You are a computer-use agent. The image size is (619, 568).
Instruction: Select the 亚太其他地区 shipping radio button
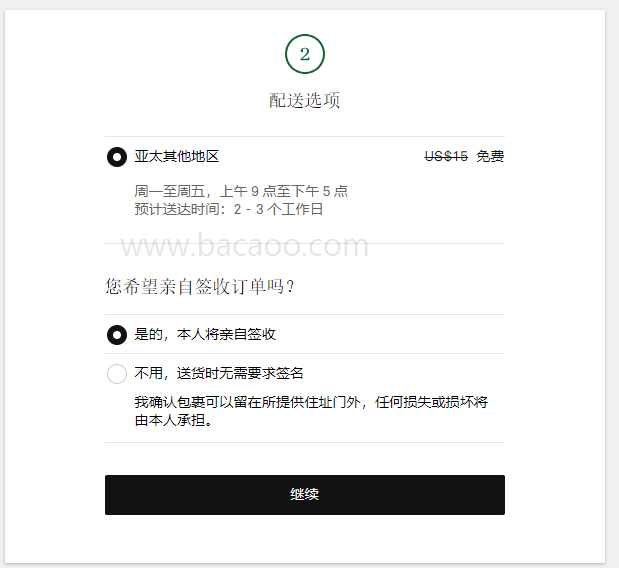(x=117, y=157)
